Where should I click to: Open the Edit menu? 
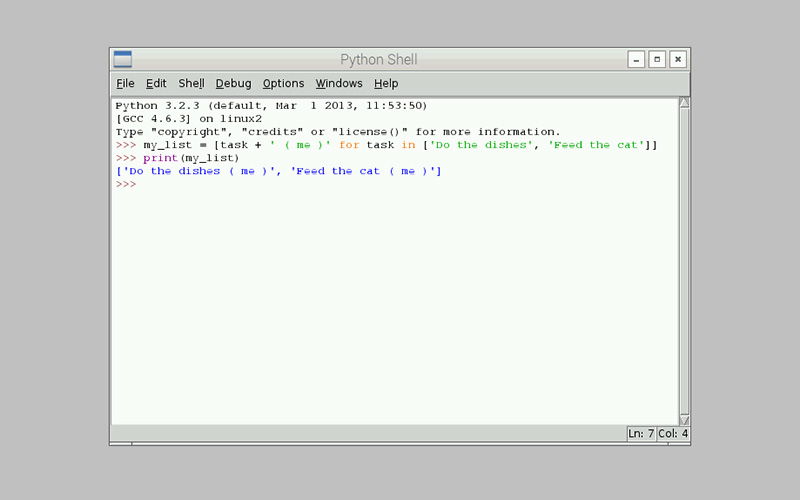156,83
